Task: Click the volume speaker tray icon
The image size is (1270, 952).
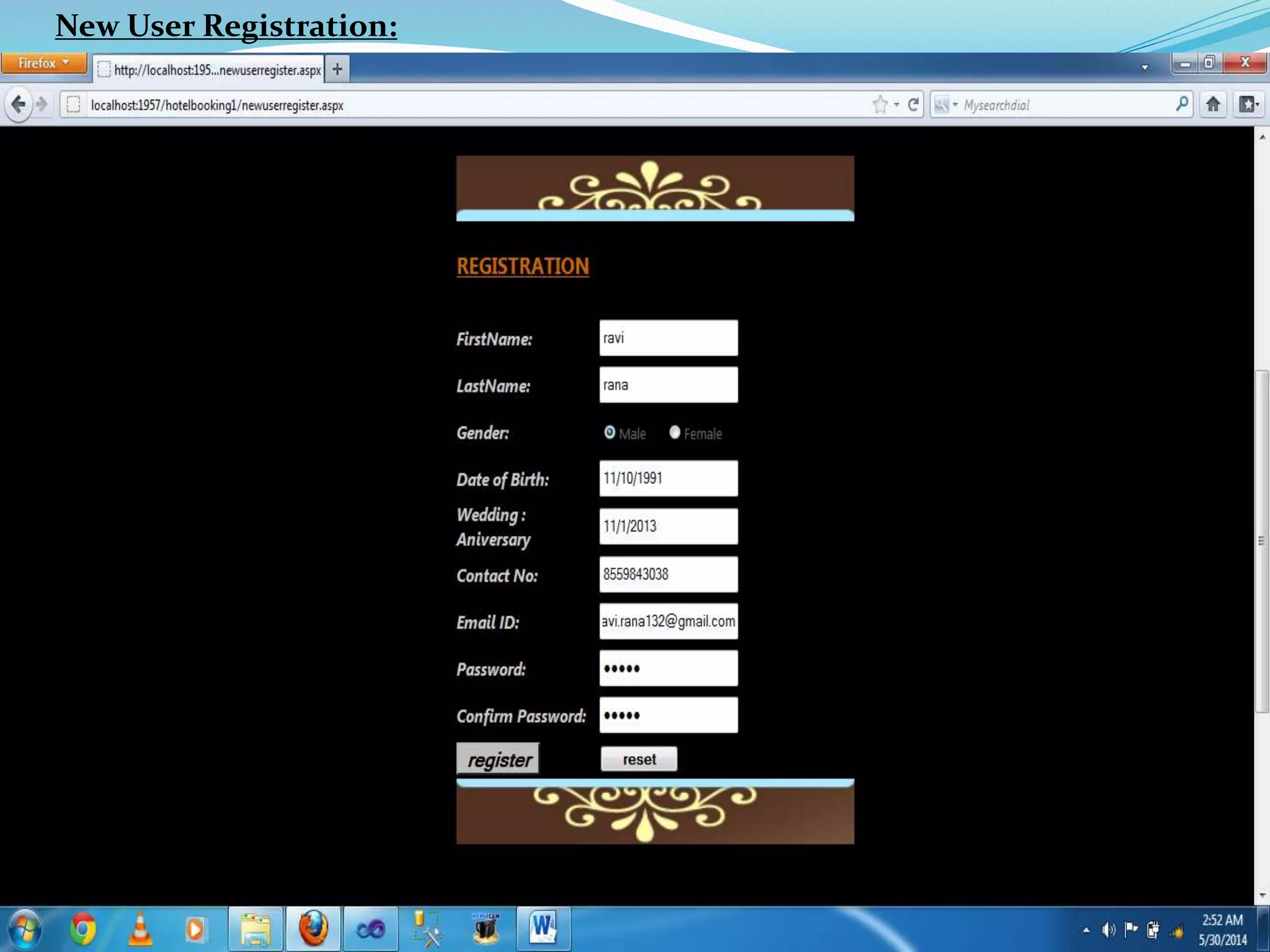Action: click(1108, 930)
